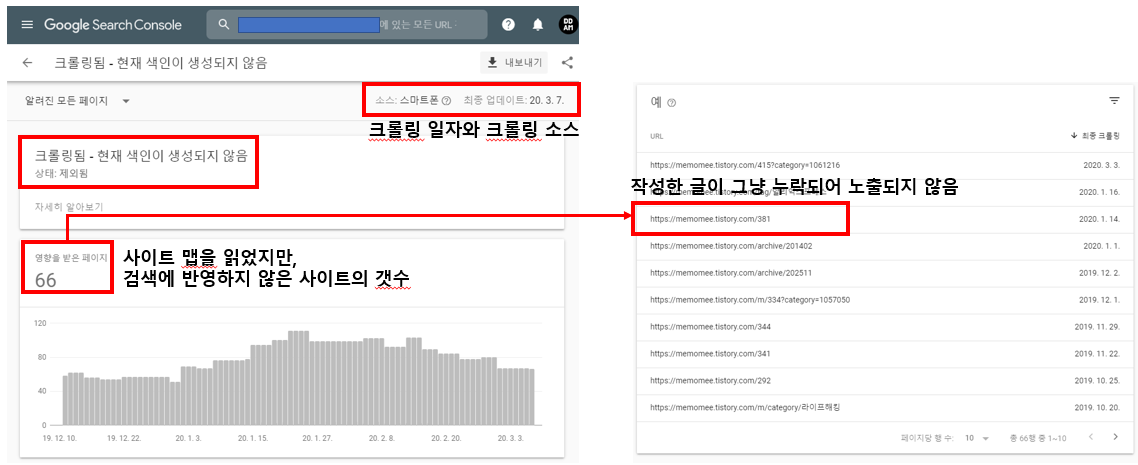Click the share icon
The width and height of the screenshot is (1138, 465).
point(568,62)
